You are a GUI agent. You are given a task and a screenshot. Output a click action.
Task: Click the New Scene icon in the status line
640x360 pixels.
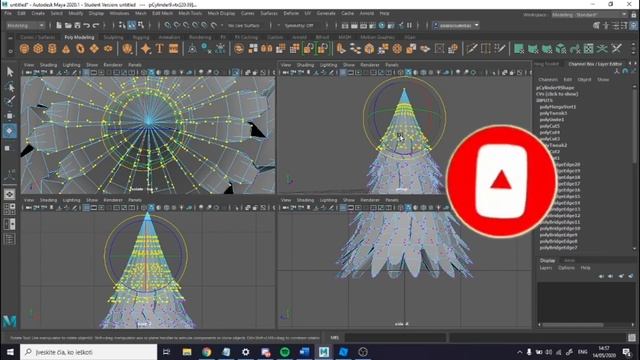[x=59, y=25]
